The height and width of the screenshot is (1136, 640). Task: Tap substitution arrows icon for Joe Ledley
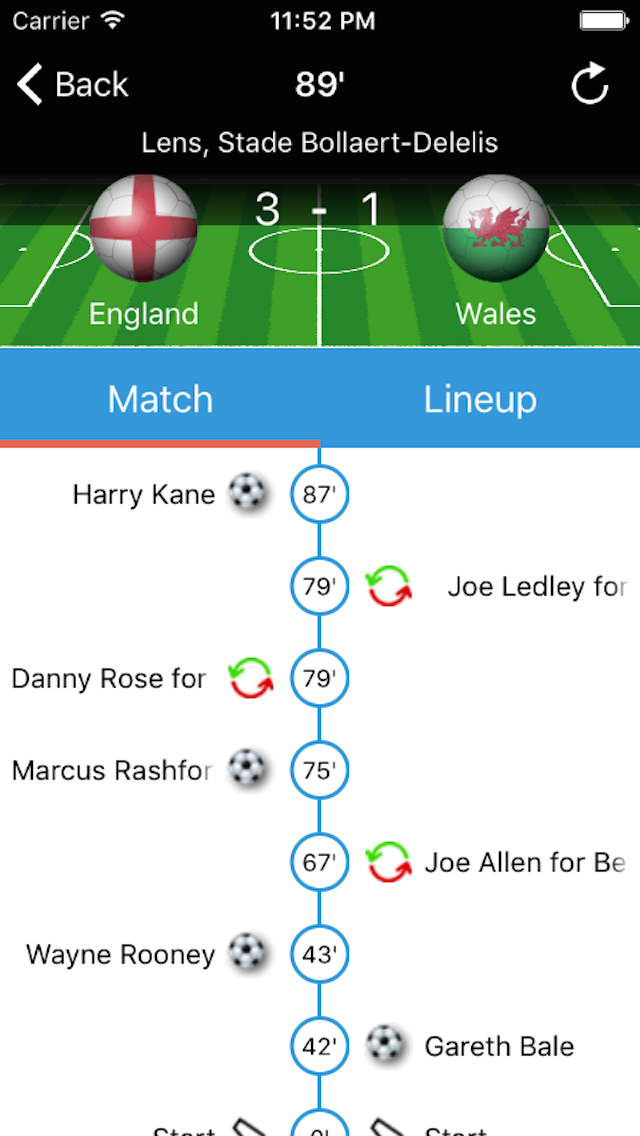389,586
